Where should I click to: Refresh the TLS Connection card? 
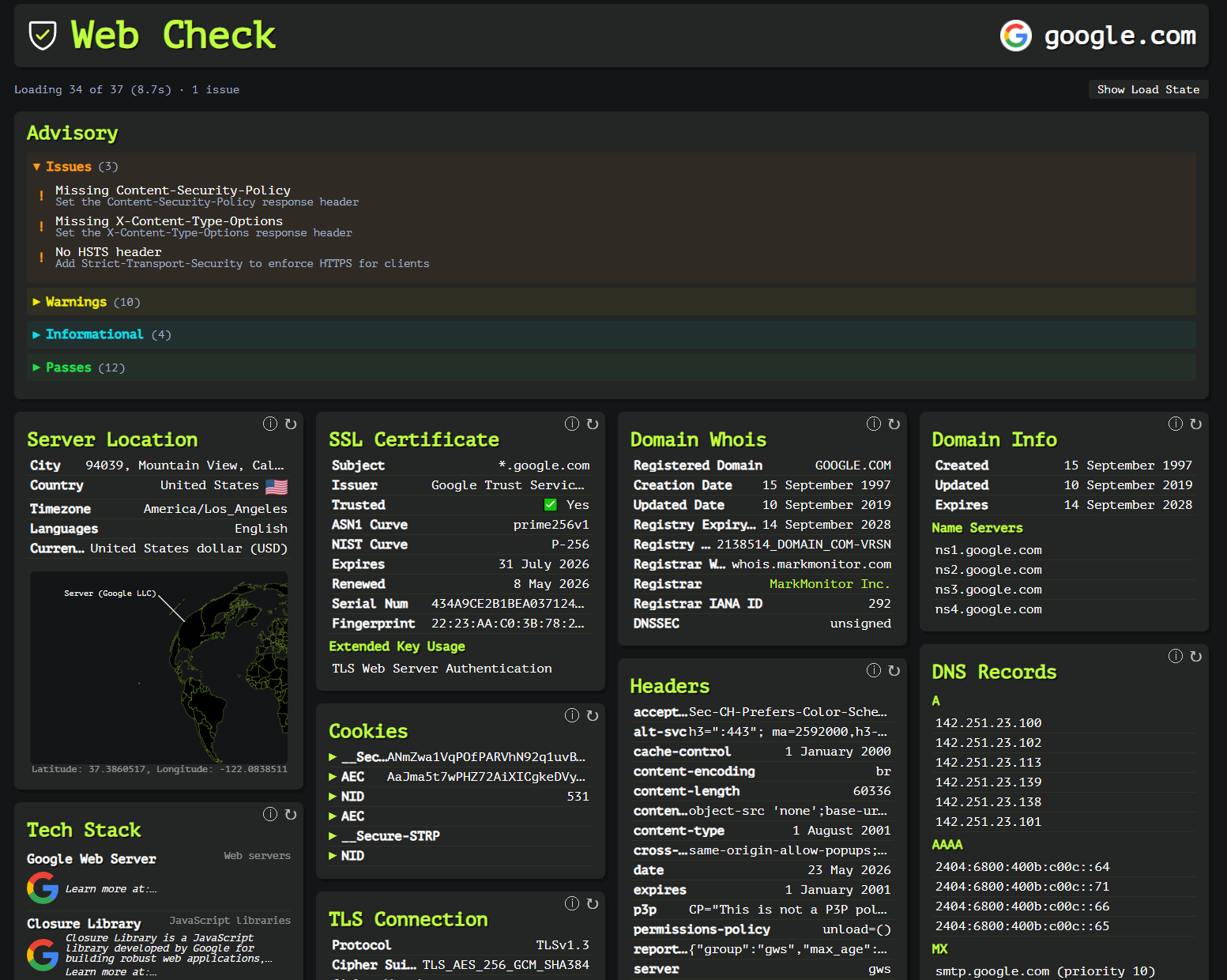593,904
